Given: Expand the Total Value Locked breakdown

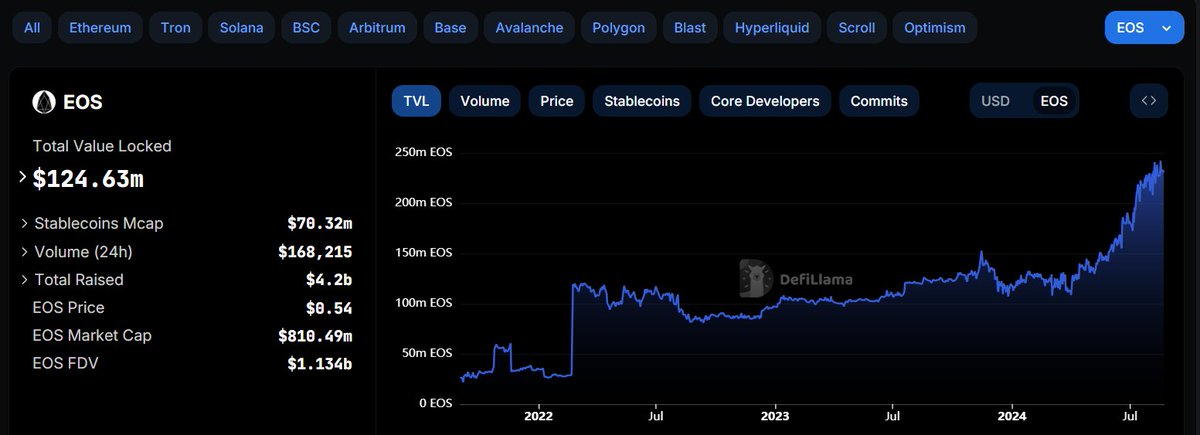Looking at the screenshot, I should pyautogui.click(x=23, y=178).
